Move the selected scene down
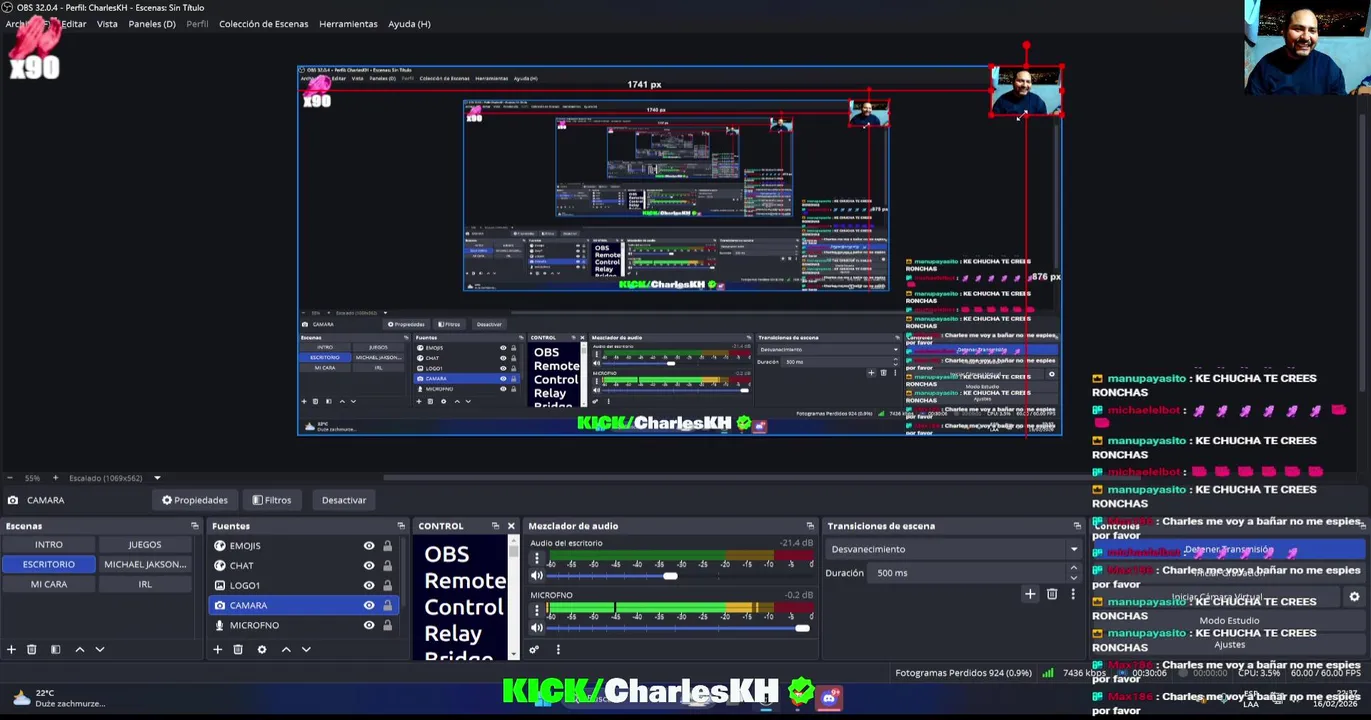 click(100, 650)
